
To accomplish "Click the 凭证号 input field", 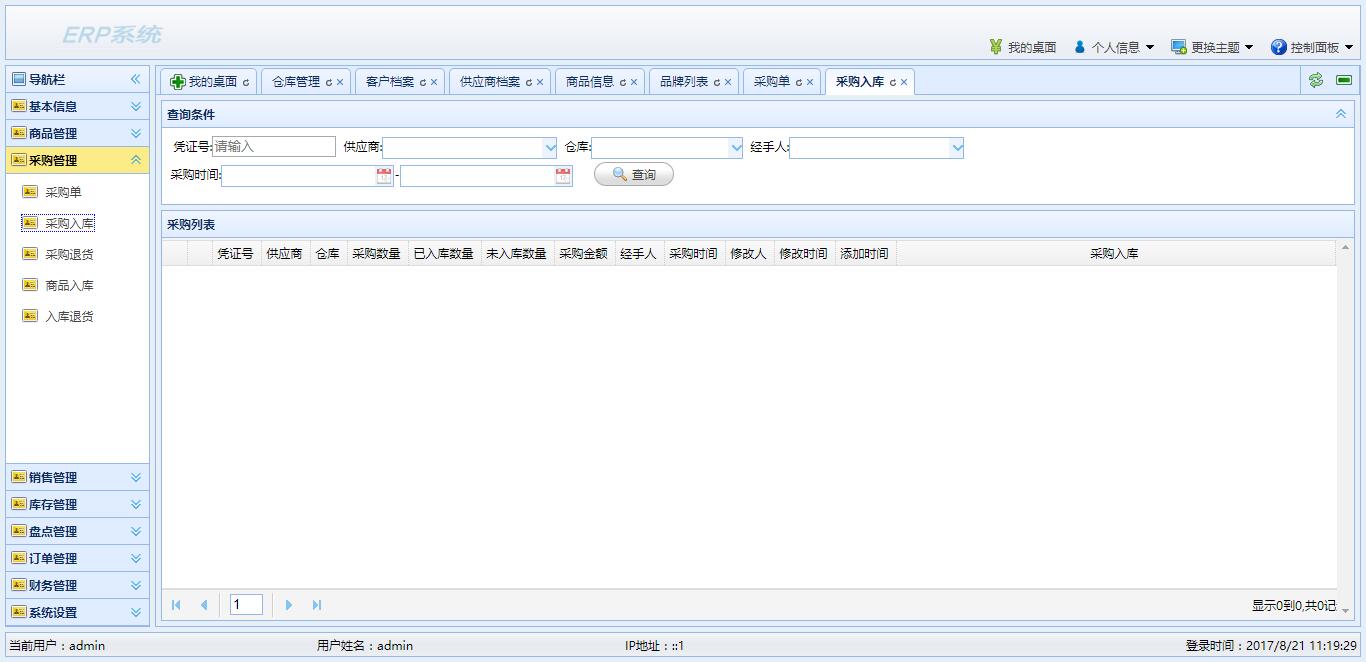I will pyautogui.click(x=274, y=147).
